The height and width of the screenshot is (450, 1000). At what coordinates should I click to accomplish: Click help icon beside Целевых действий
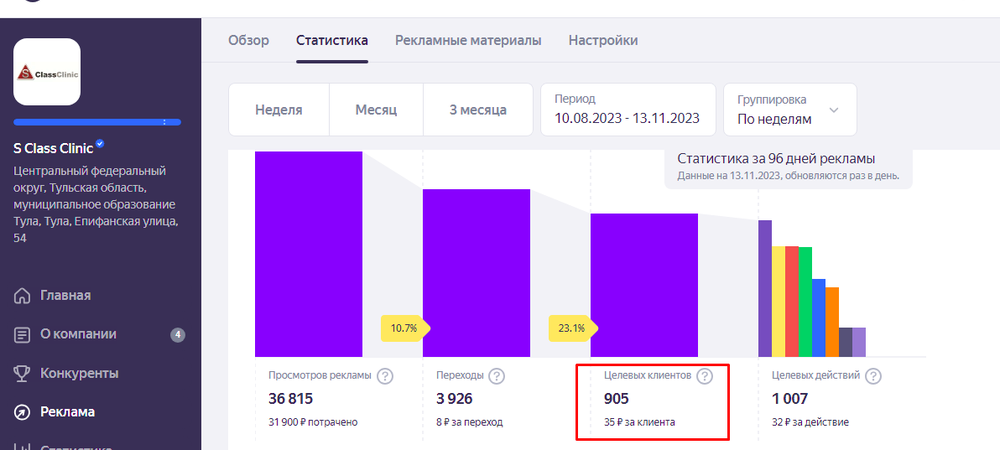[x=873, y=377]
